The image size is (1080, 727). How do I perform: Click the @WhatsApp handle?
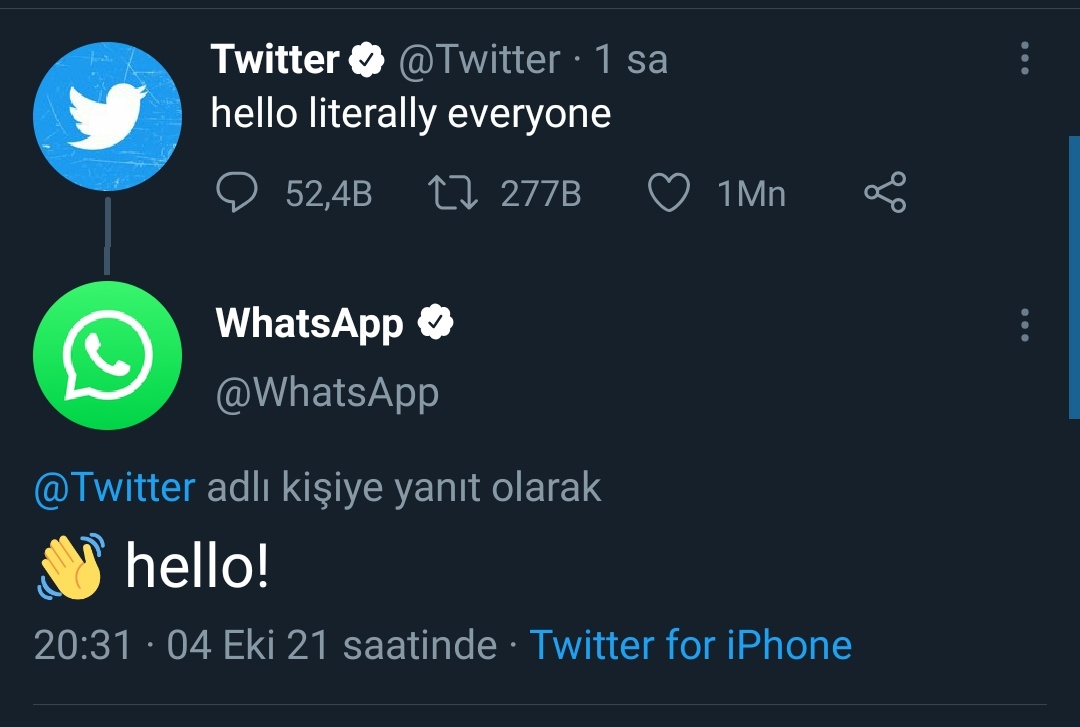tap(327, 393)
